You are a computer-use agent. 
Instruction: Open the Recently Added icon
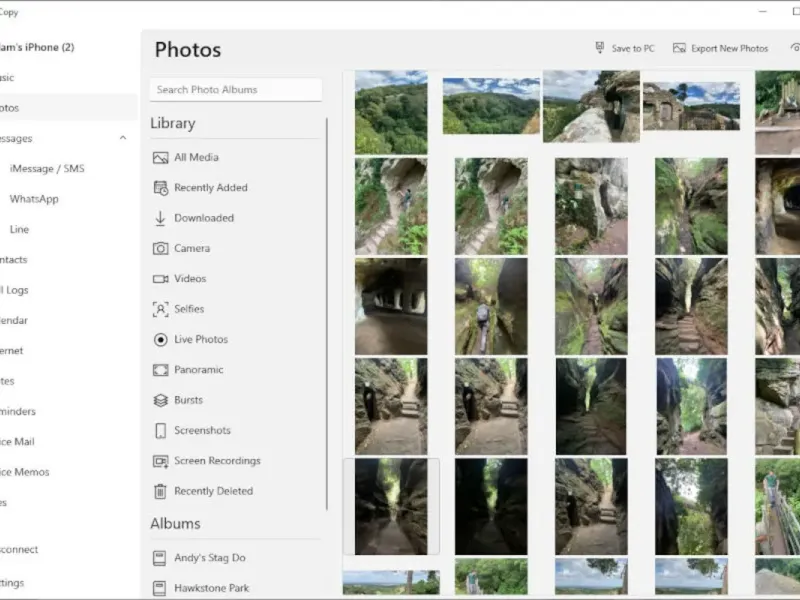tap(160, 188)
